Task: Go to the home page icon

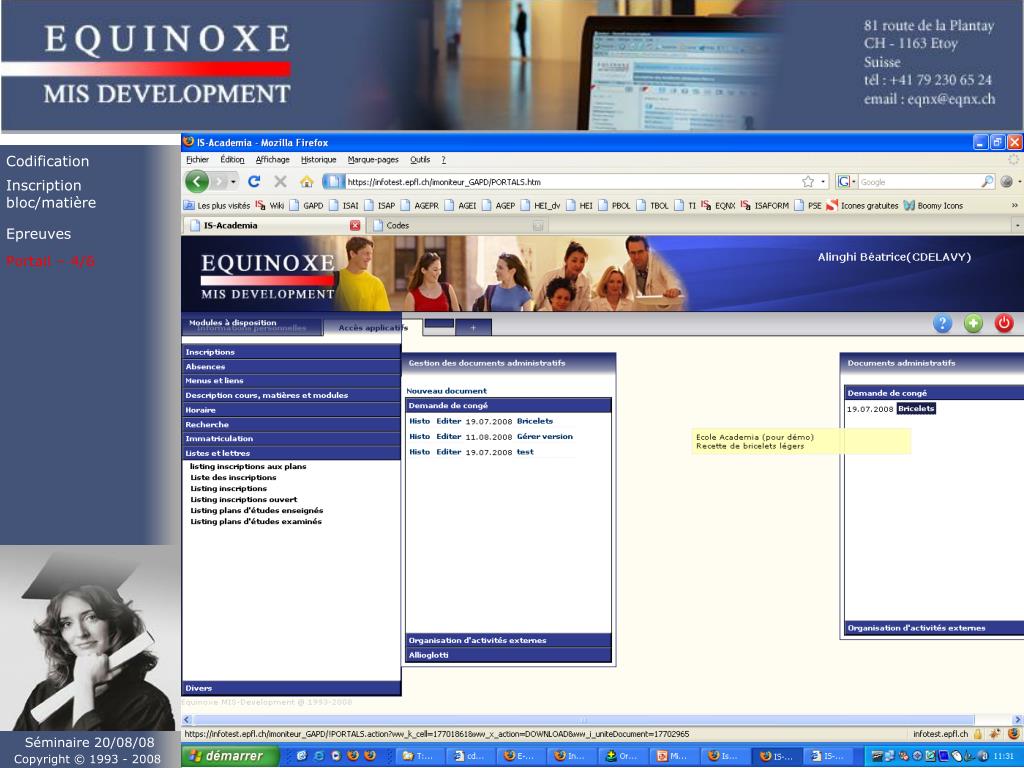Action: [x=306, y=182]
